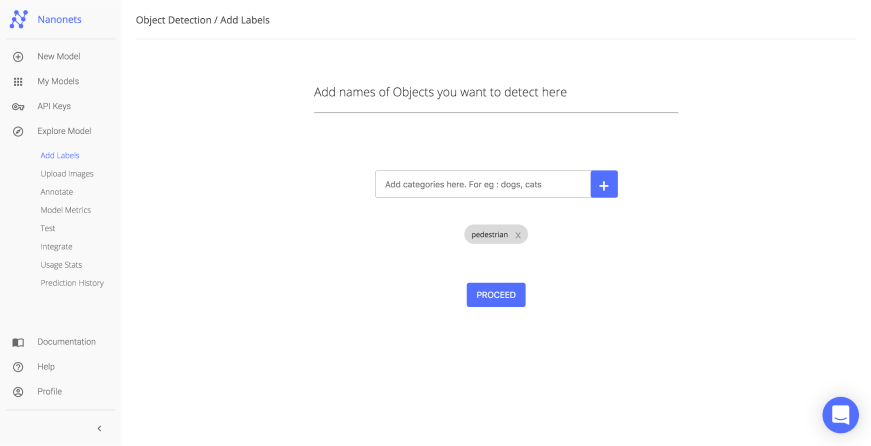Click the PROCEED button
Screen dimensions: 871x446
point(495,295)
